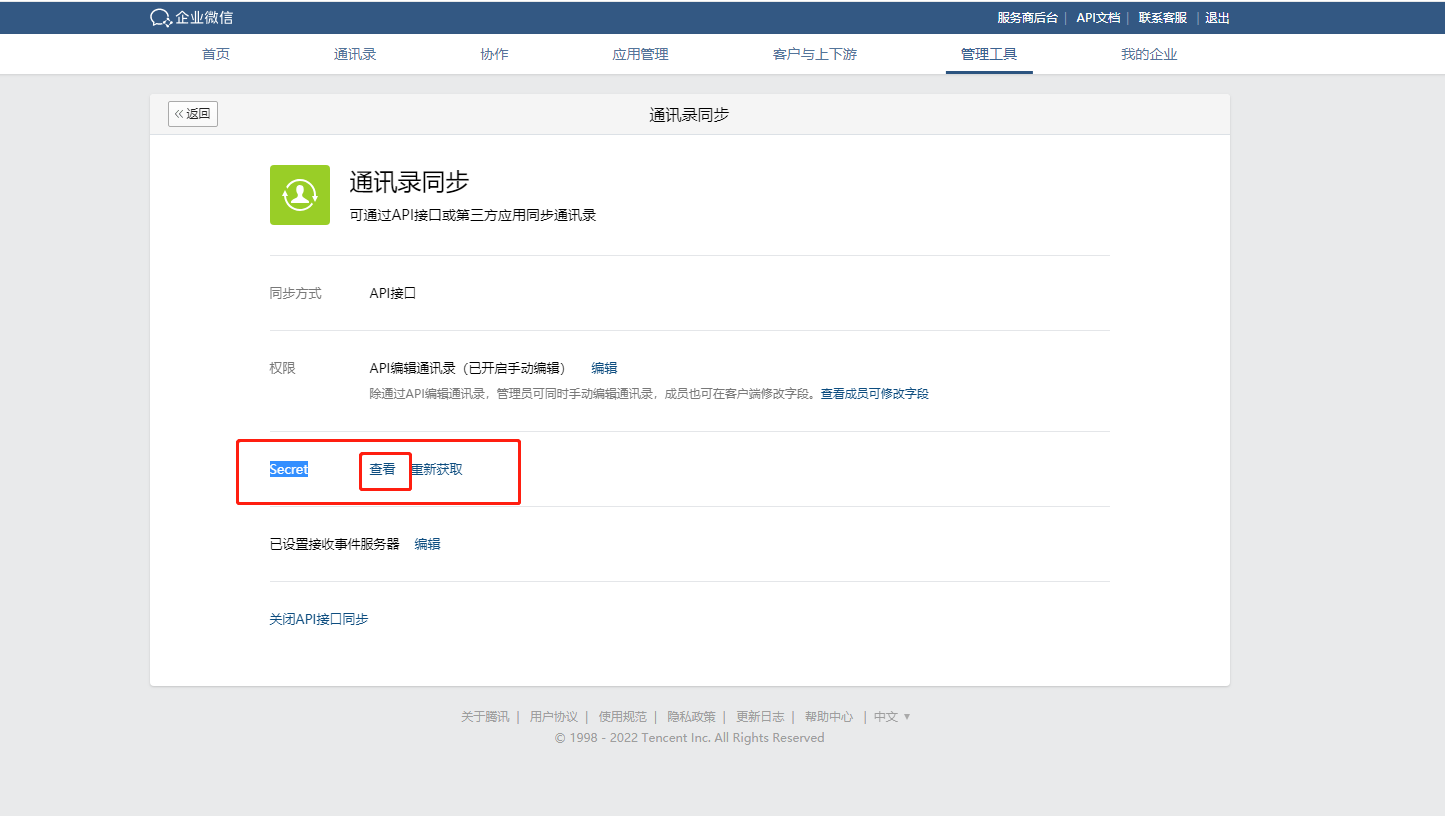Click 关闭API接口同步 link

319,619
